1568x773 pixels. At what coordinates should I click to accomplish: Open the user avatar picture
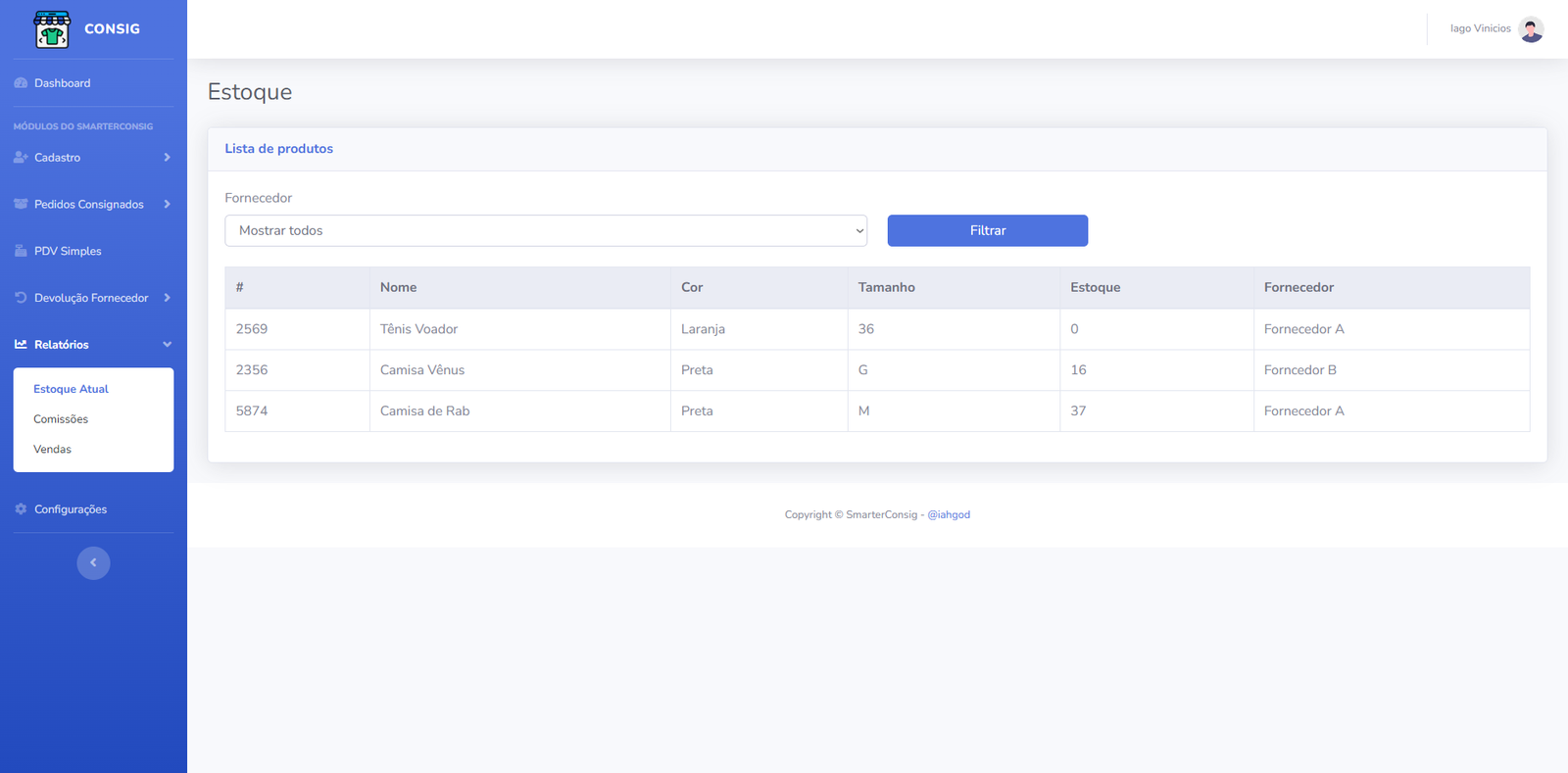click(1531, 29)
